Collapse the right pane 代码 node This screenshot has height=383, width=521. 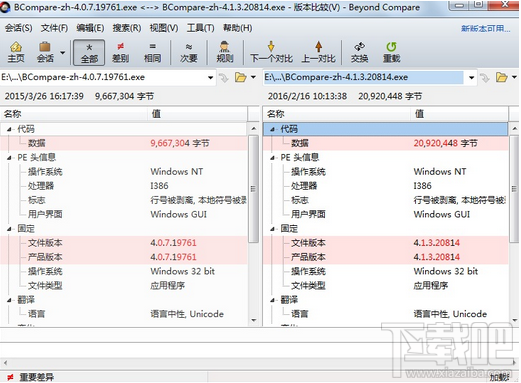[272, 129]
